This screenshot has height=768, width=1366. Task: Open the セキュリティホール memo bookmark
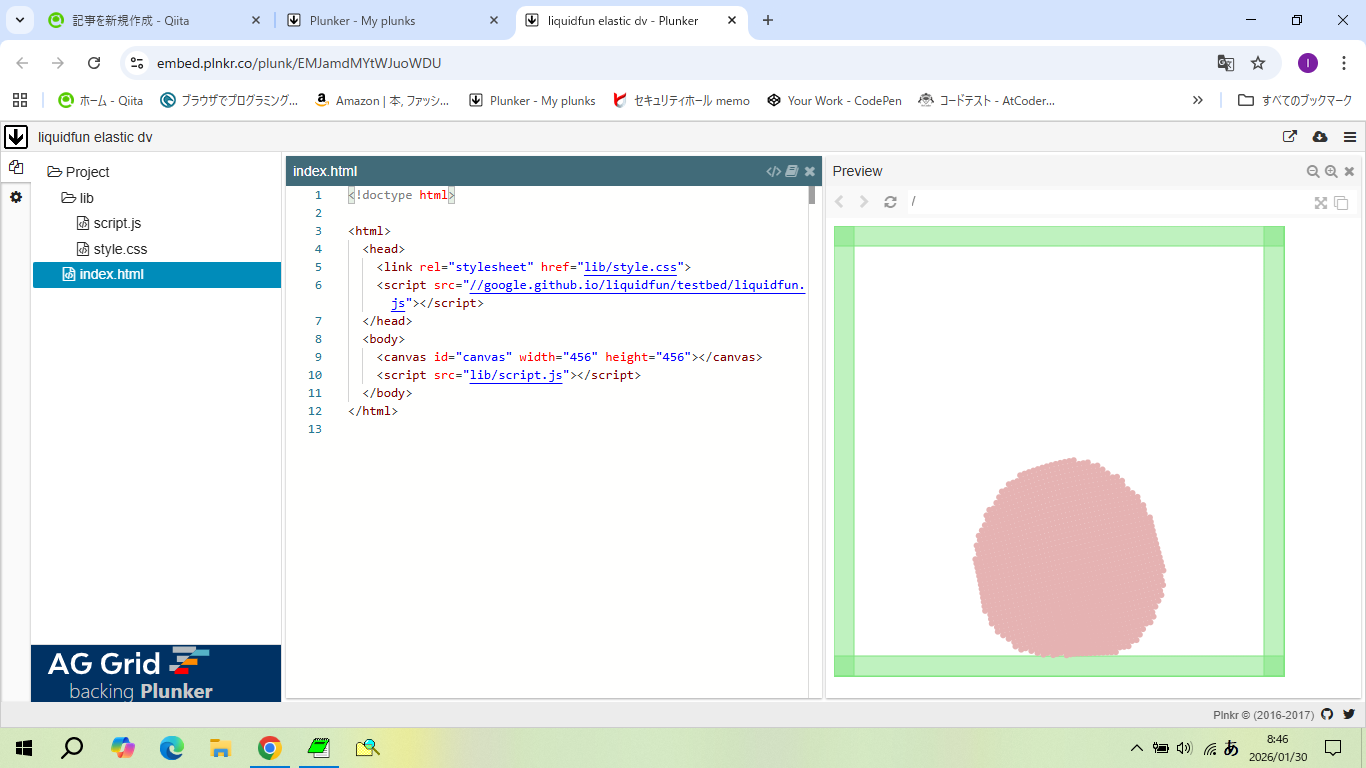[x=681, y=100]
